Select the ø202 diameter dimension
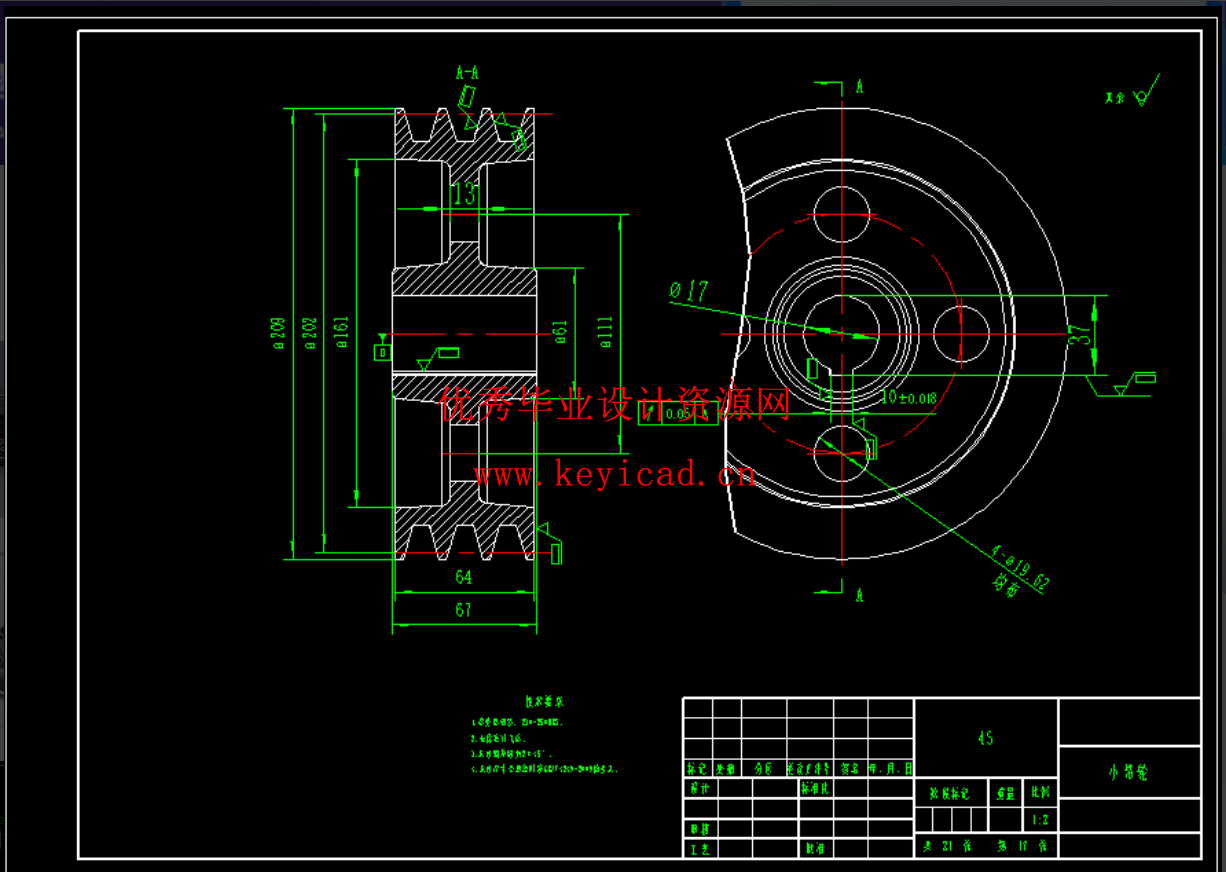The image size is (1226, 872). [x=310, y=333]
